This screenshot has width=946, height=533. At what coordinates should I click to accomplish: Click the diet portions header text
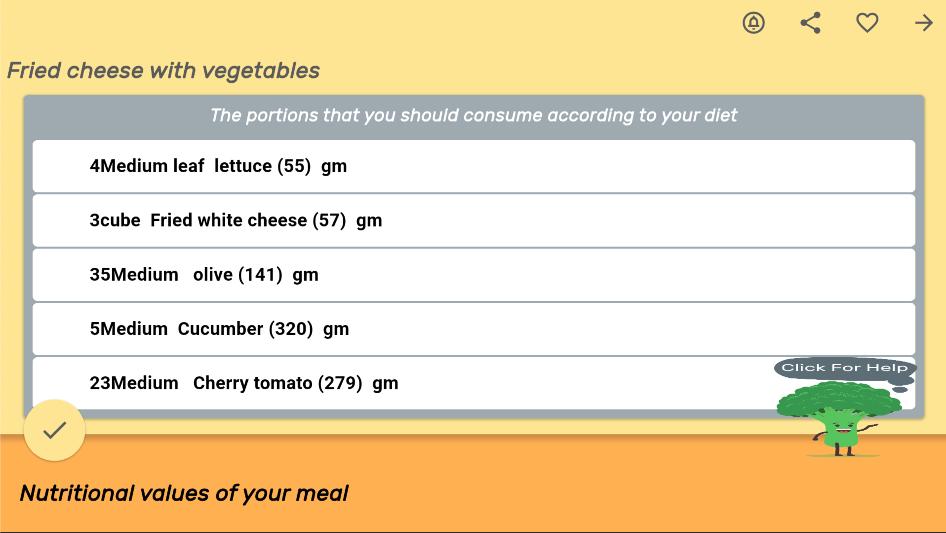[473, 115]
